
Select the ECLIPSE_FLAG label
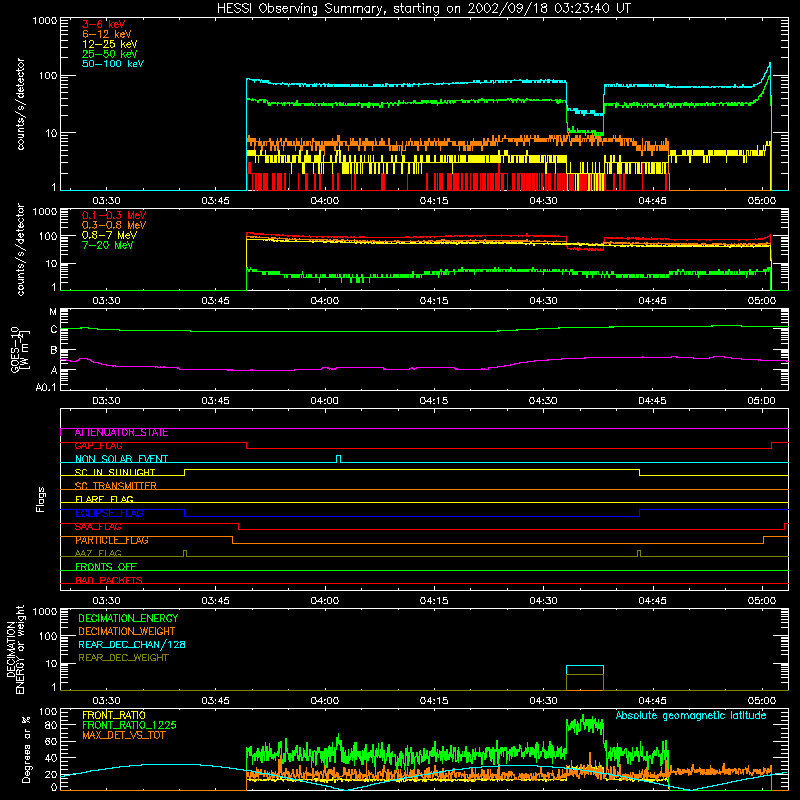point(109,513)
